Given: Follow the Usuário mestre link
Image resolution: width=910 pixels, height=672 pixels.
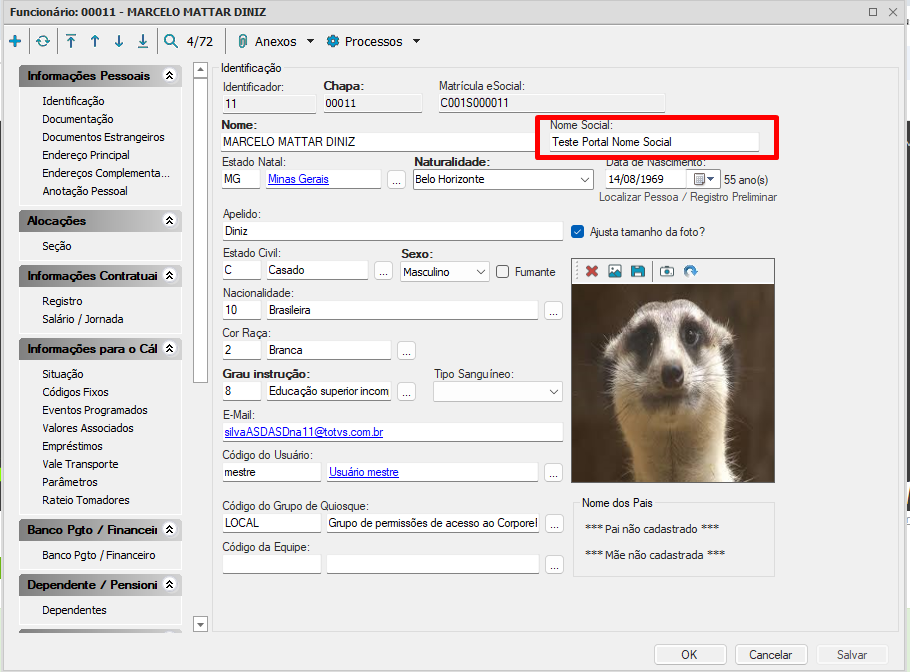Looking at the screenshot, I should (364, 472).
